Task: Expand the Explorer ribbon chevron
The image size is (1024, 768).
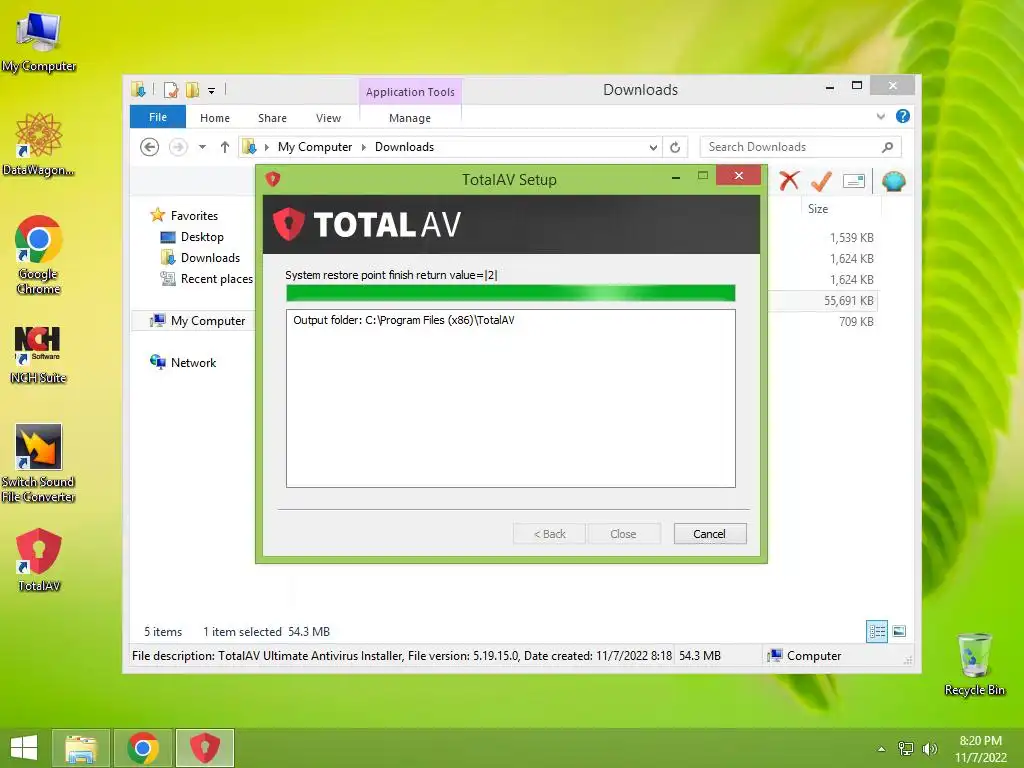Action: pyautogui.click(x=880, y=116)
